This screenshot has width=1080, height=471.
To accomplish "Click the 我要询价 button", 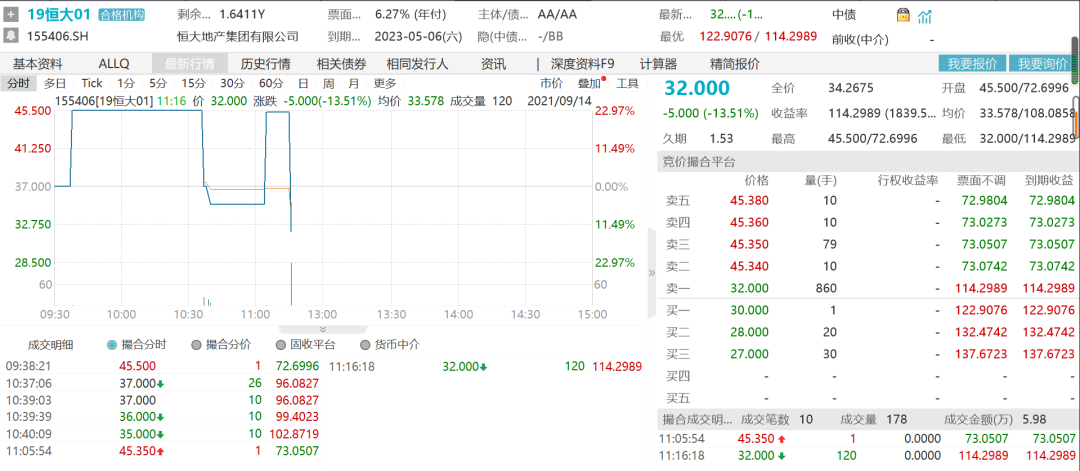I will click(x=1042, y=64).
